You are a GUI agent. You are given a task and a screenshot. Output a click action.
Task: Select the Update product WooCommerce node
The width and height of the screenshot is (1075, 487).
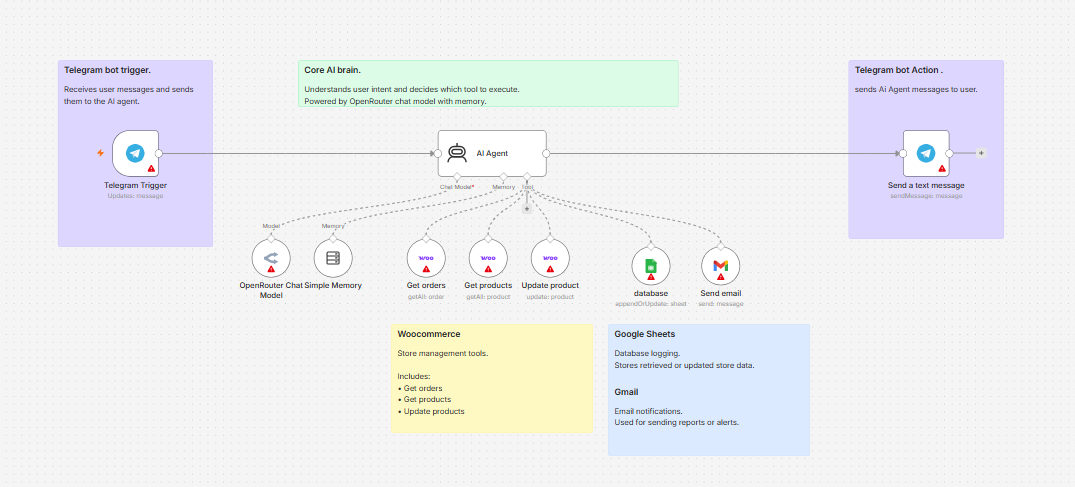pyautogui.click(x=550, y=258)
